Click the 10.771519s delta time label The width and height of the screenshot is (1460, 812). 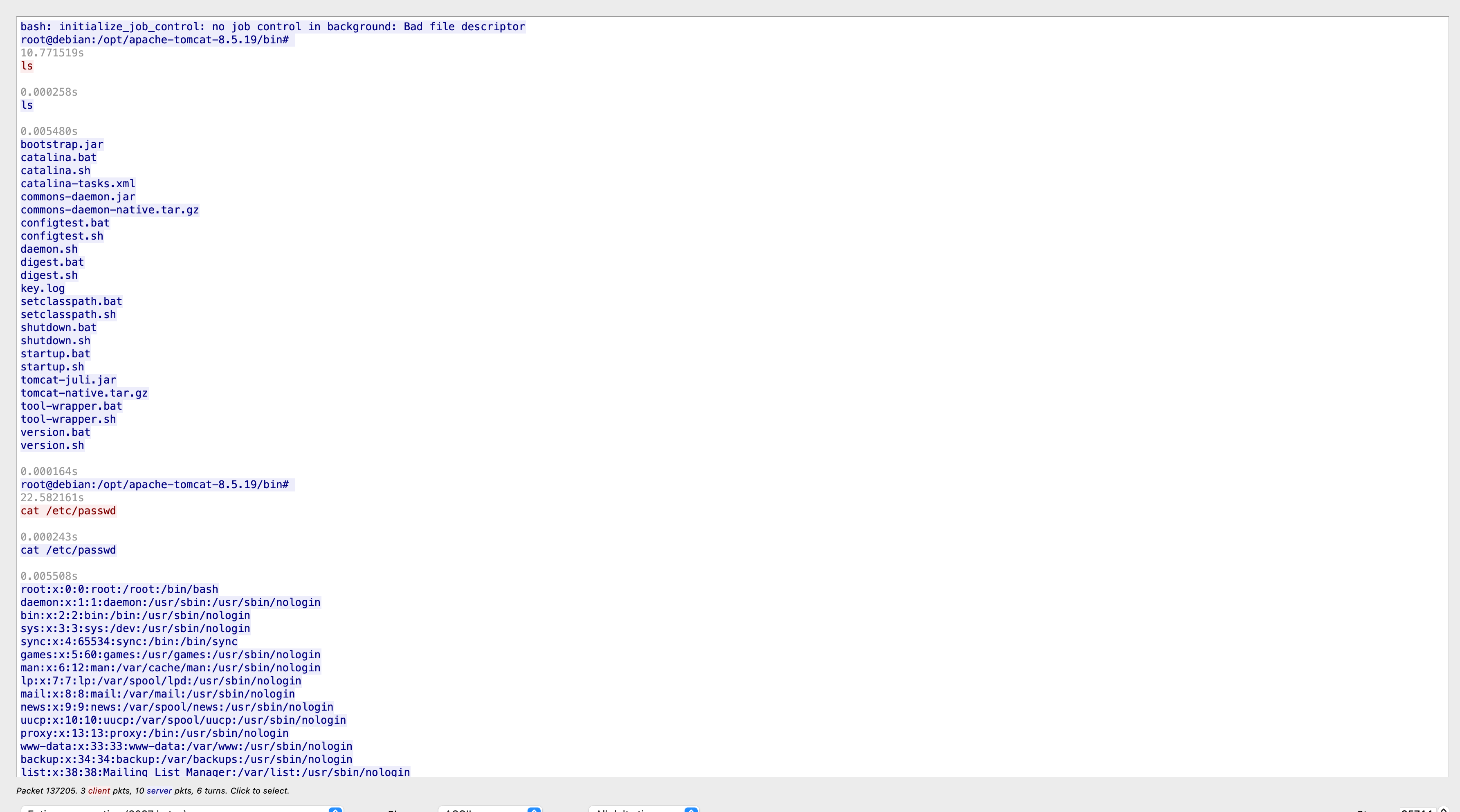[x=52, y=53]
